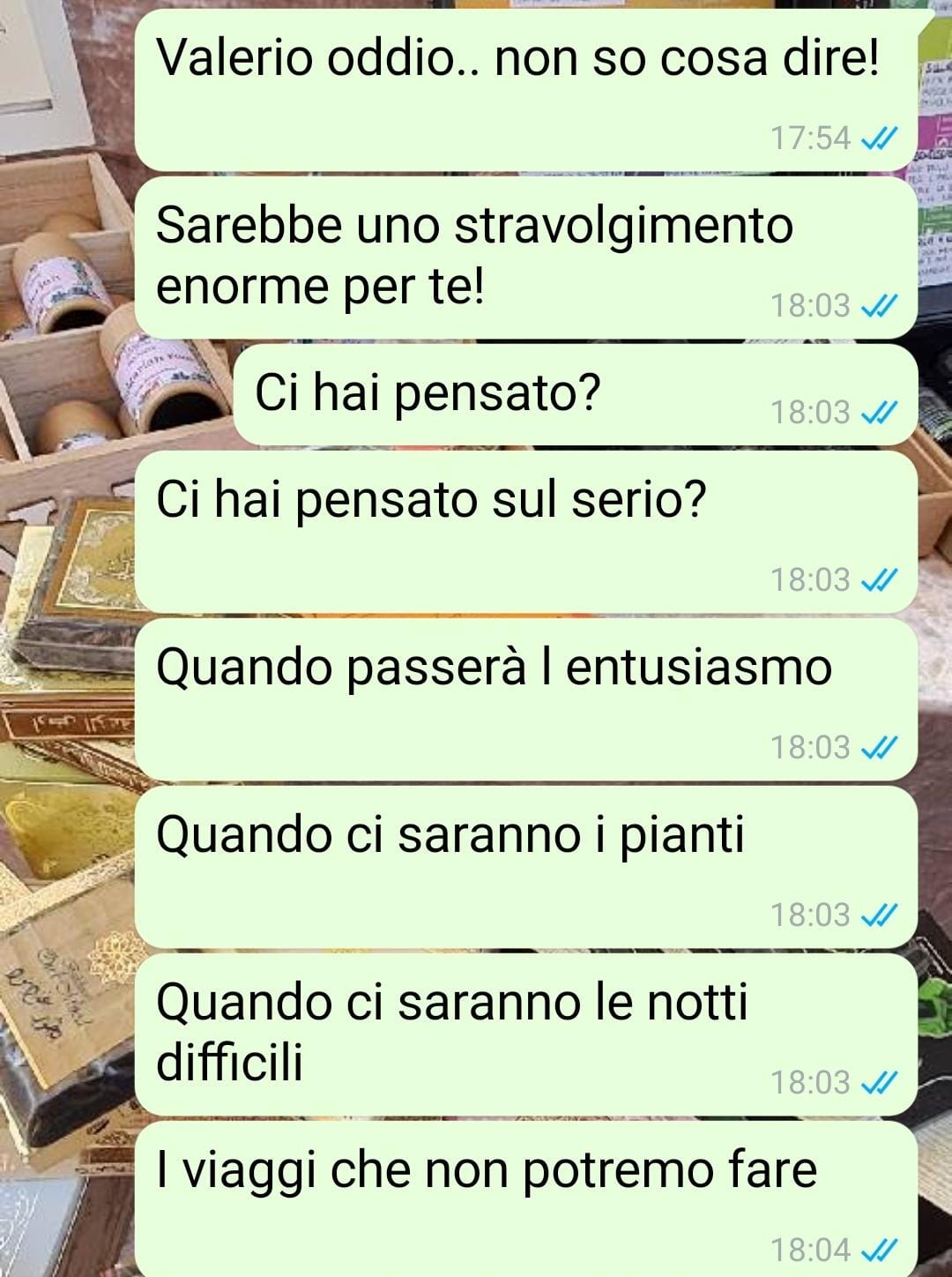
Task: Tap the 18:03 timestamp on 'notti difficili'
Action: pos(810,1082)
